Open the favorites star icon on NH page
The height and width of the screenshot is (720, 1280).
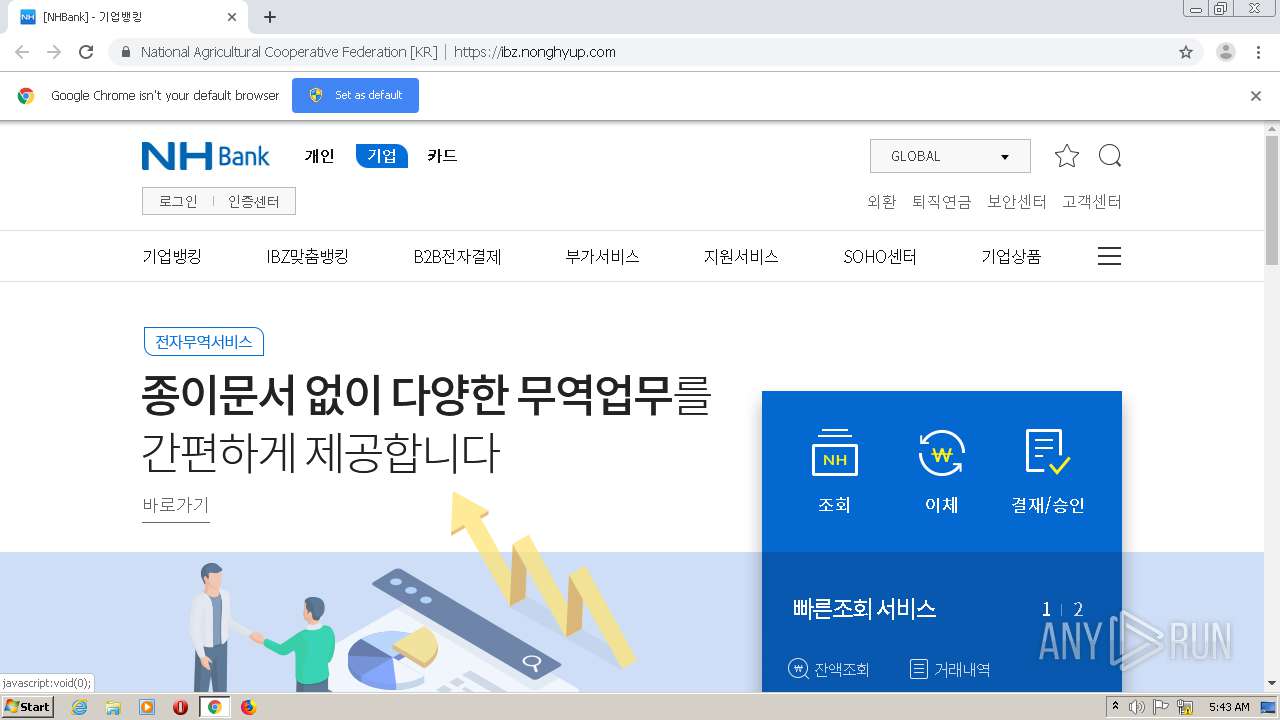(x=1067, y=156)
